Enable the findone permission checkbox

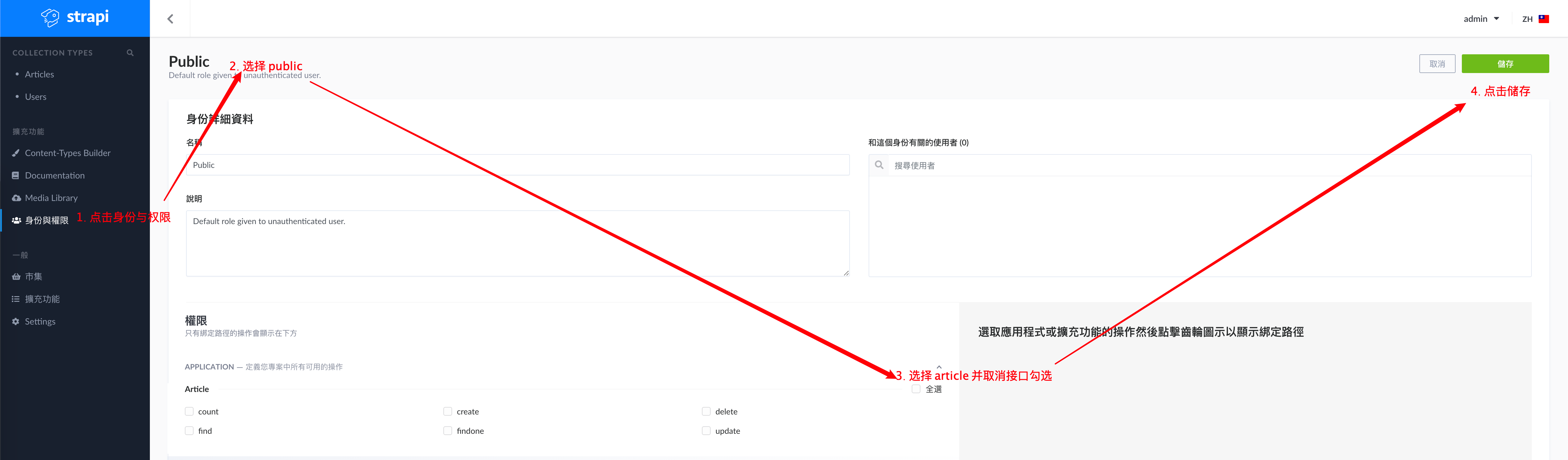[x=447, y=431]
